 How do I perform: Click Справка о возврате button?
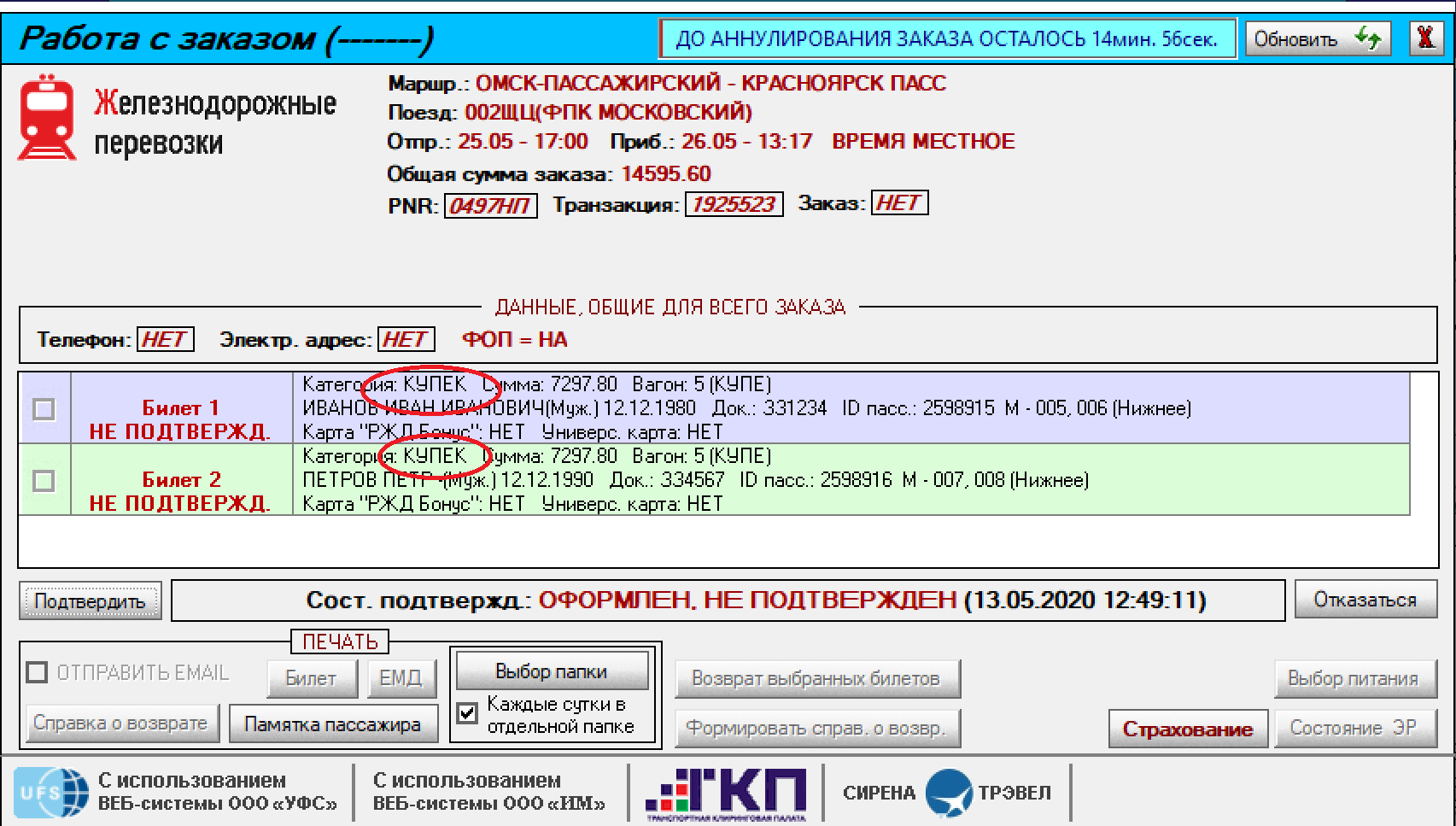point(120,723)
